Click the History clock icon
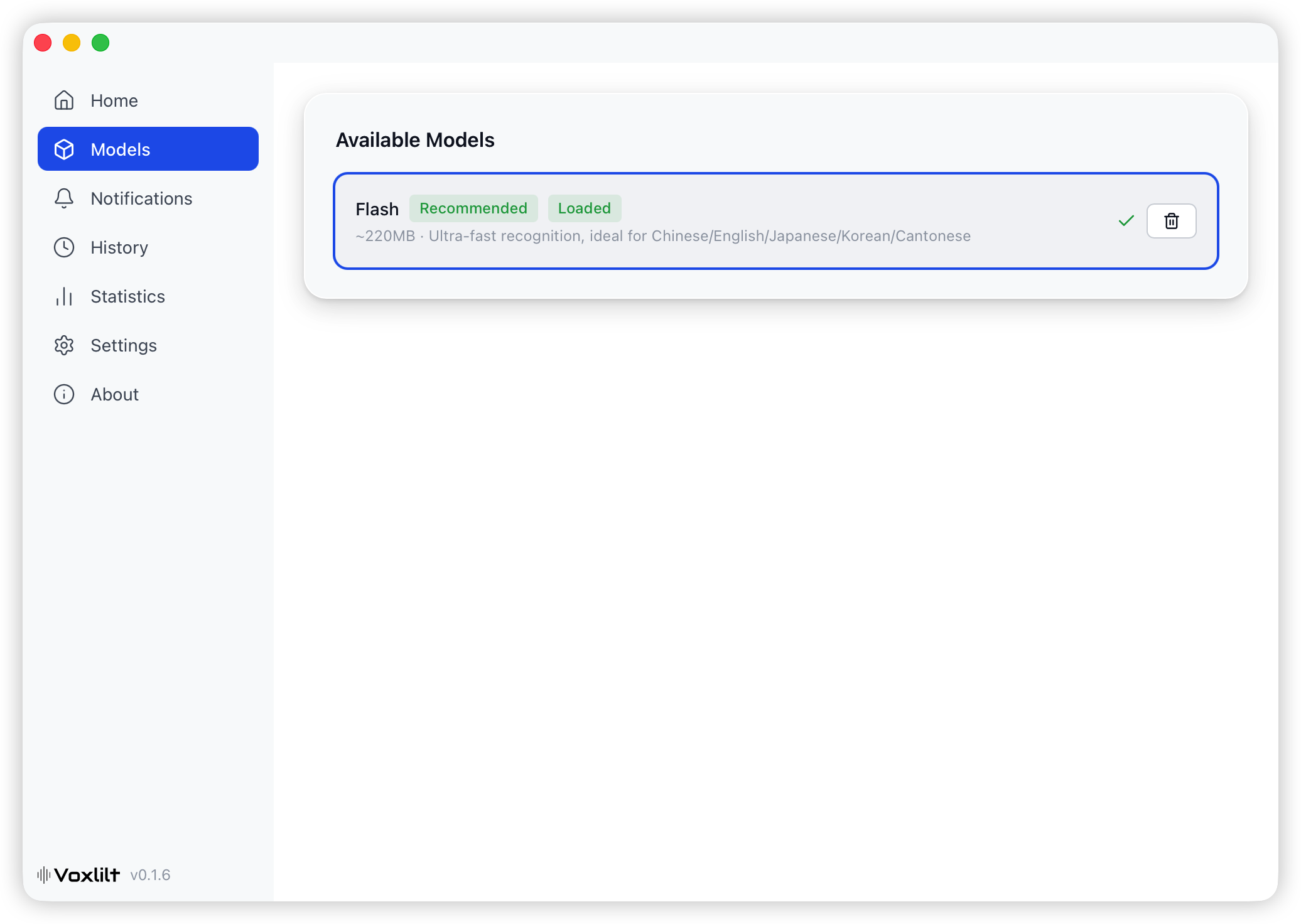 [x=64, y=247]
